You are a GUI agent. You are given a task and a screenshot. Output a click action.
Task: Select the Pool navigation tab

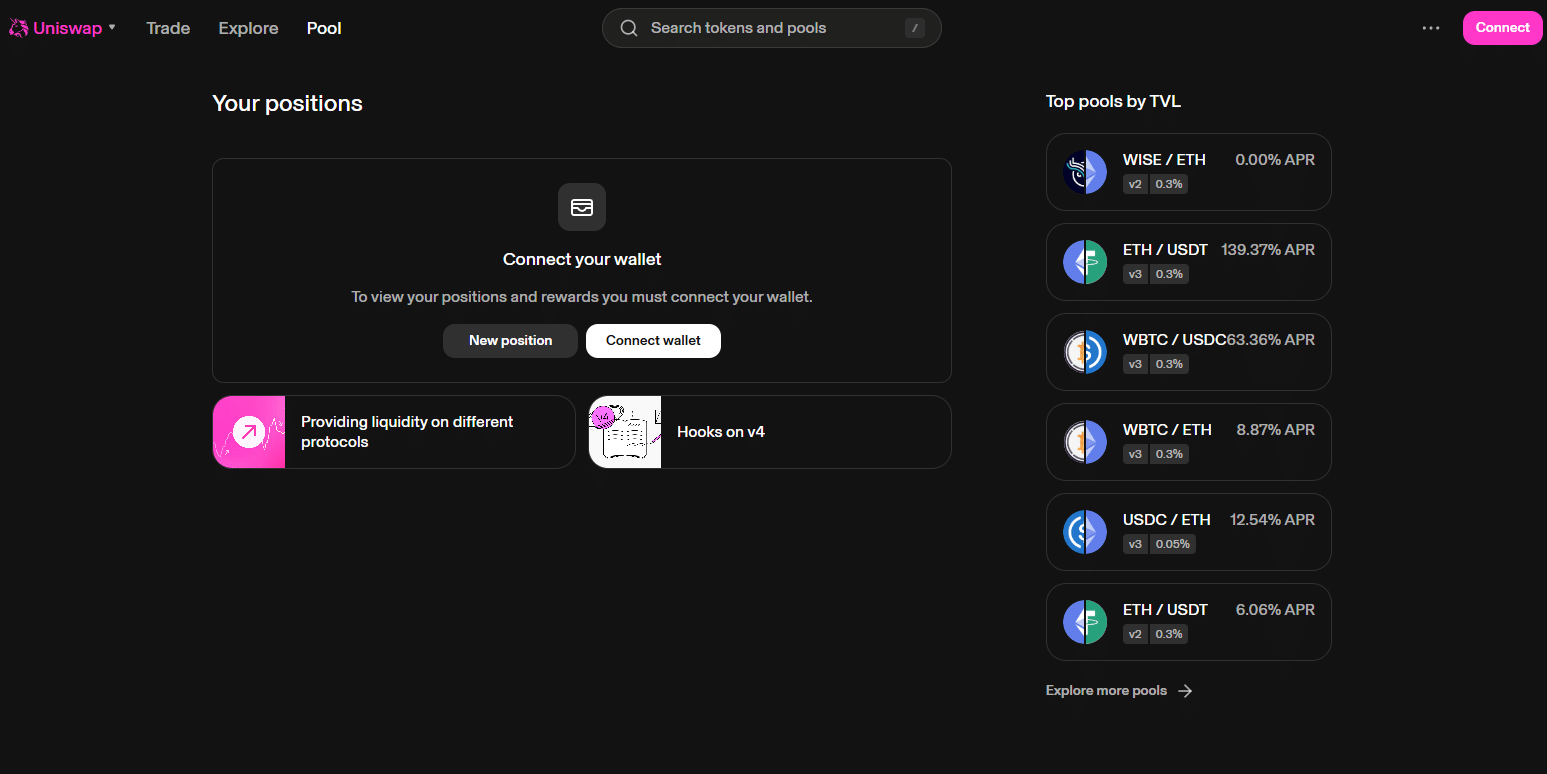324,28
